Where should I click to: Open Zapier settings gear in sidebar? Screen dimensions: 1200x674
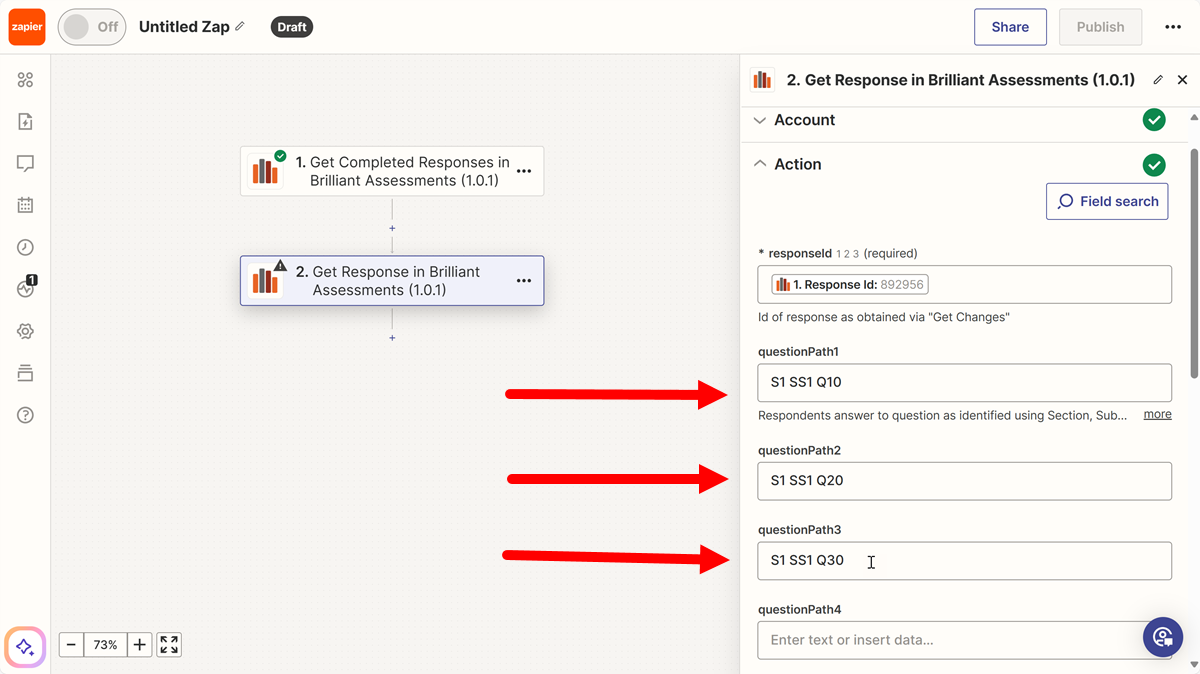coord(26,330)
